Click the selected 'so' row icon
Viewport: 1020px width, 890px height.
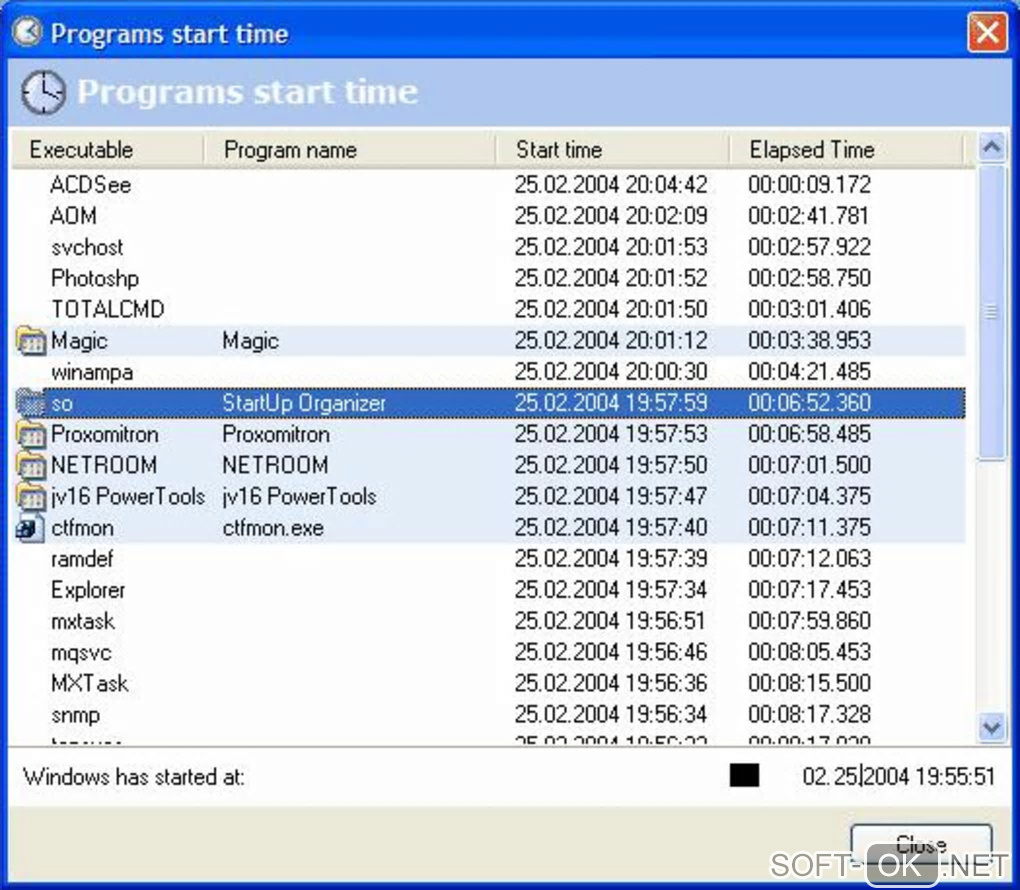pyautogui.click(x=30, y=403)
